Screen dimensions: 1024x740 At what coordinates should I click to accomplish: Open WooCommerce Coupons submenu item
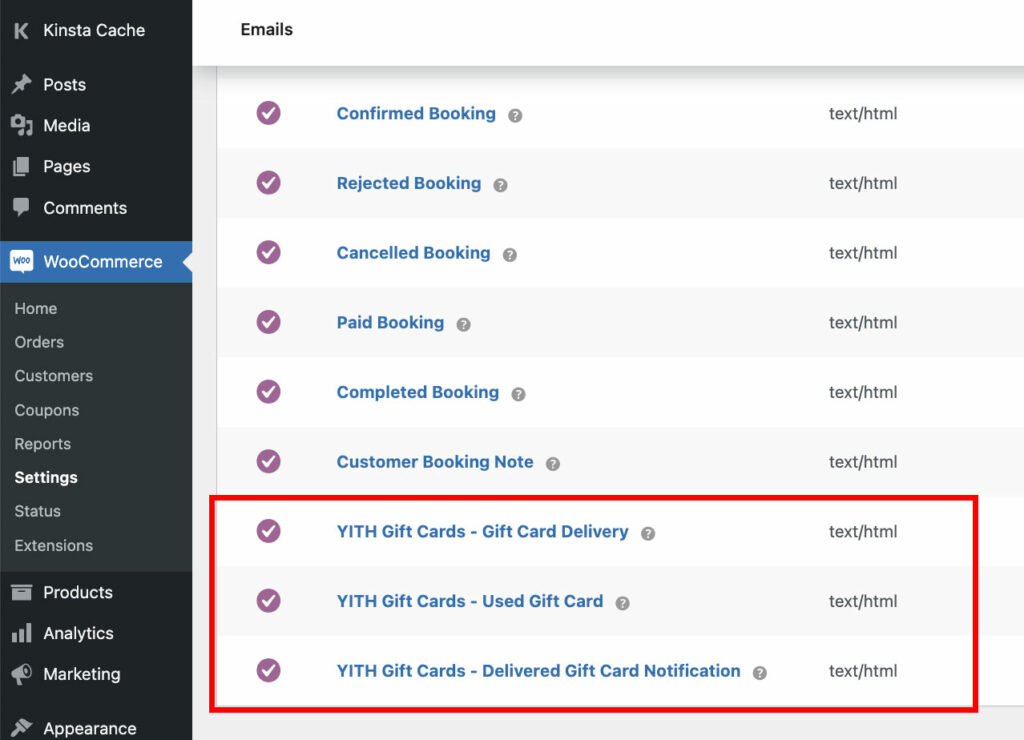[47, 410]
